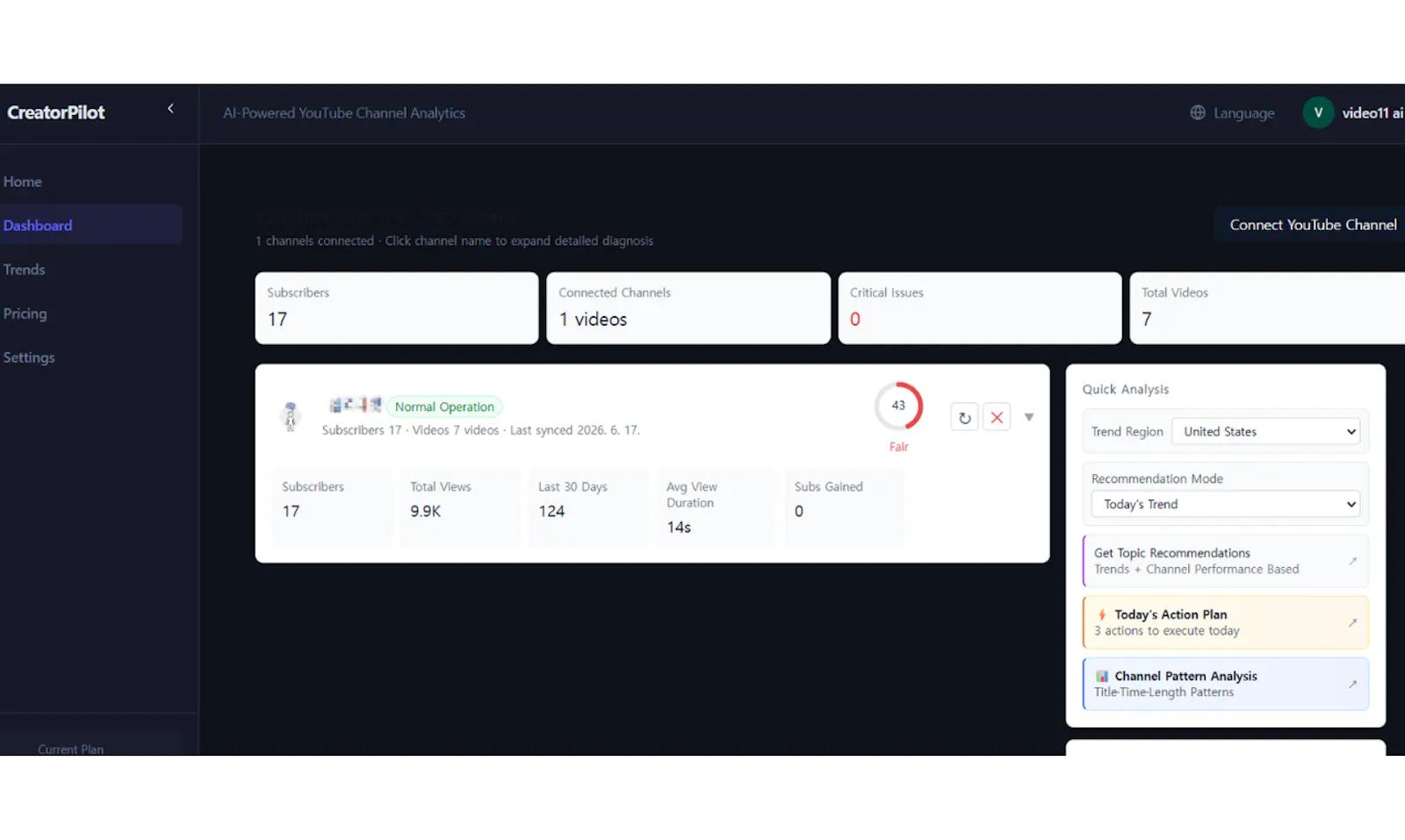1405x840 pixels.
Task: Click the Last synced date text
Action: (575, 430)
